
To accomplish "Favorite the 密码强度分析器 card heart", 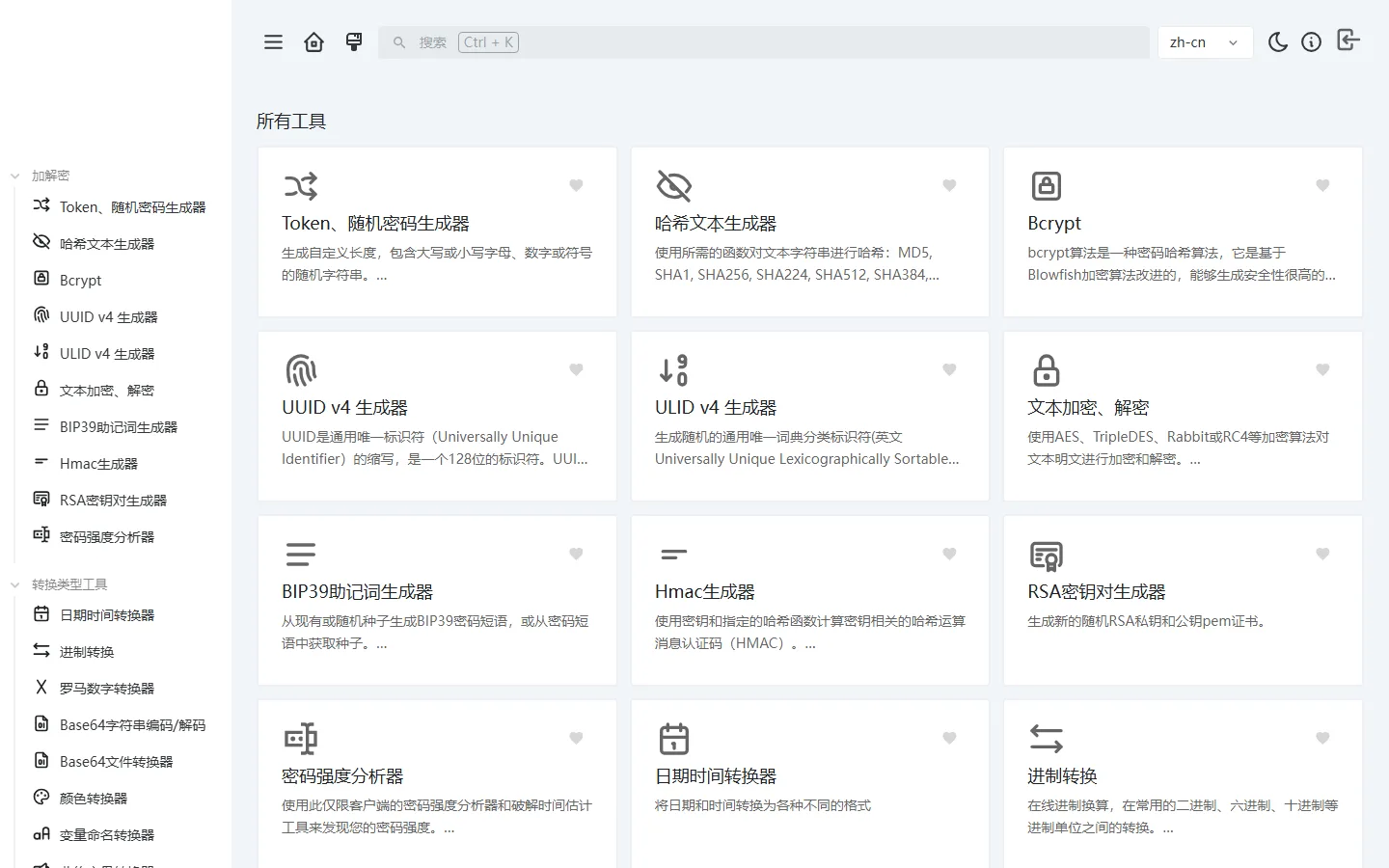I will [x=576, y=738].
